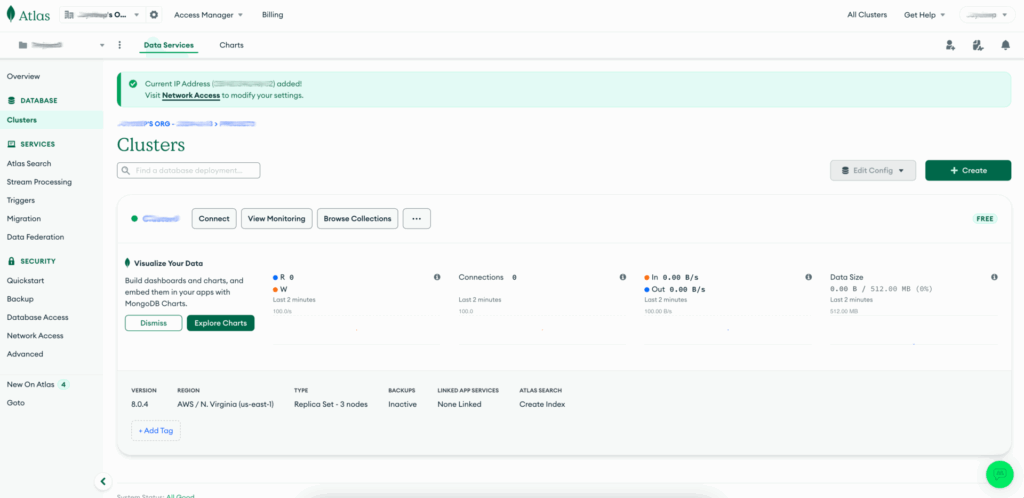
Task: Click None Linked app services
Action: 459,404
